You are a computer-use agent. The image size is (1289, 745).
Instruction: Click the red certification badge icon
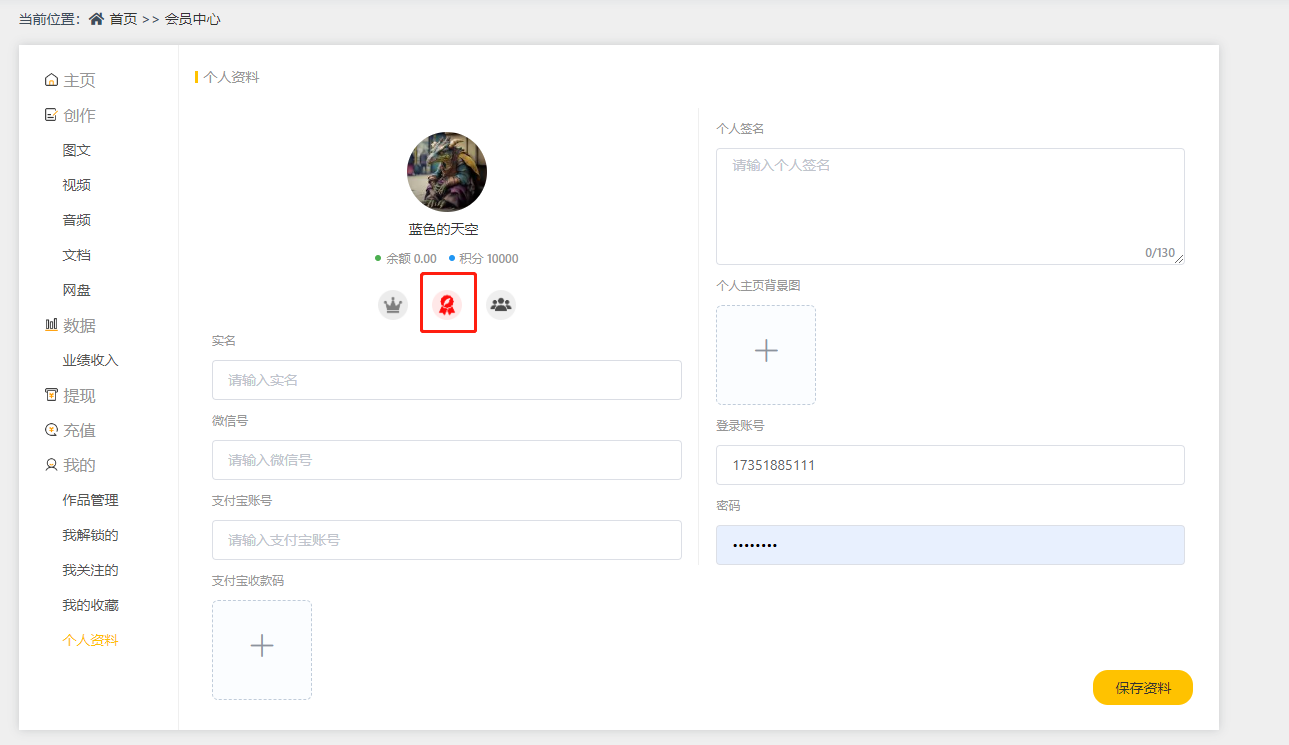447,305
